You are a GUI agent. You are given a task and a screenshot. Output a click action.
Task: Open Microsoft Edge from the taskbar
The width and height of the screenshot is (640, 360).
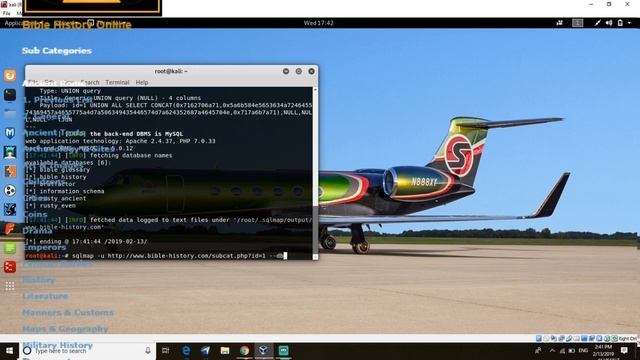tap(186, 351)
